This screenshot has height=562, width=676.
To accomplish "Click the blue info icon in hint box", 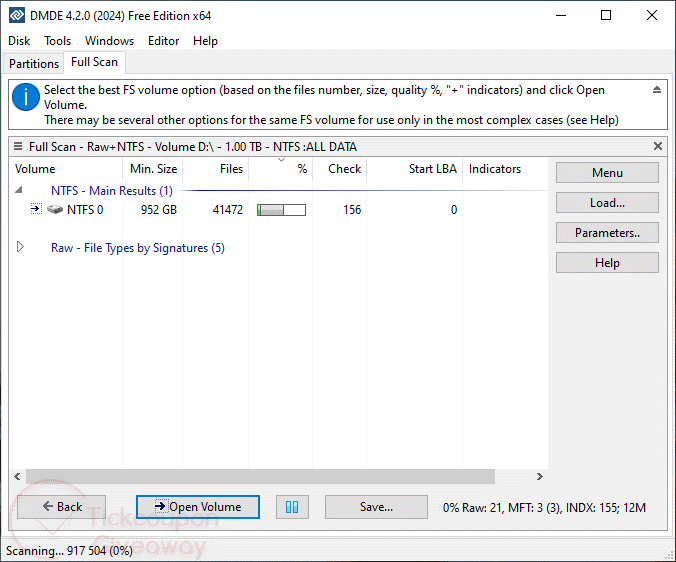I will tap(26, 97).
